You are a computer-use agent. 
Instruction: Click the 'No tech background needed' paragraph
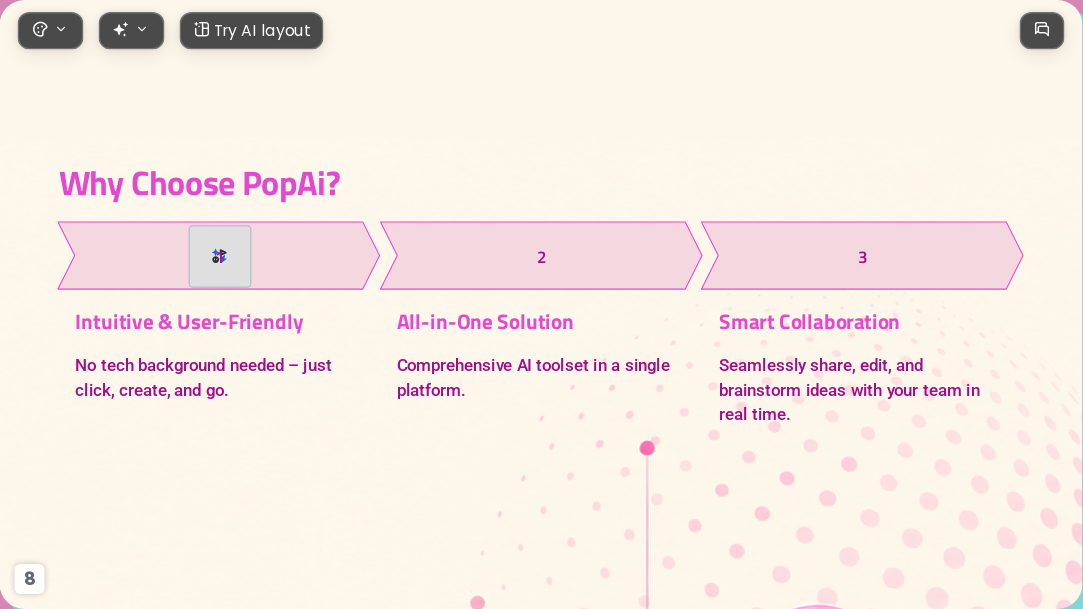tap(204, 378)
